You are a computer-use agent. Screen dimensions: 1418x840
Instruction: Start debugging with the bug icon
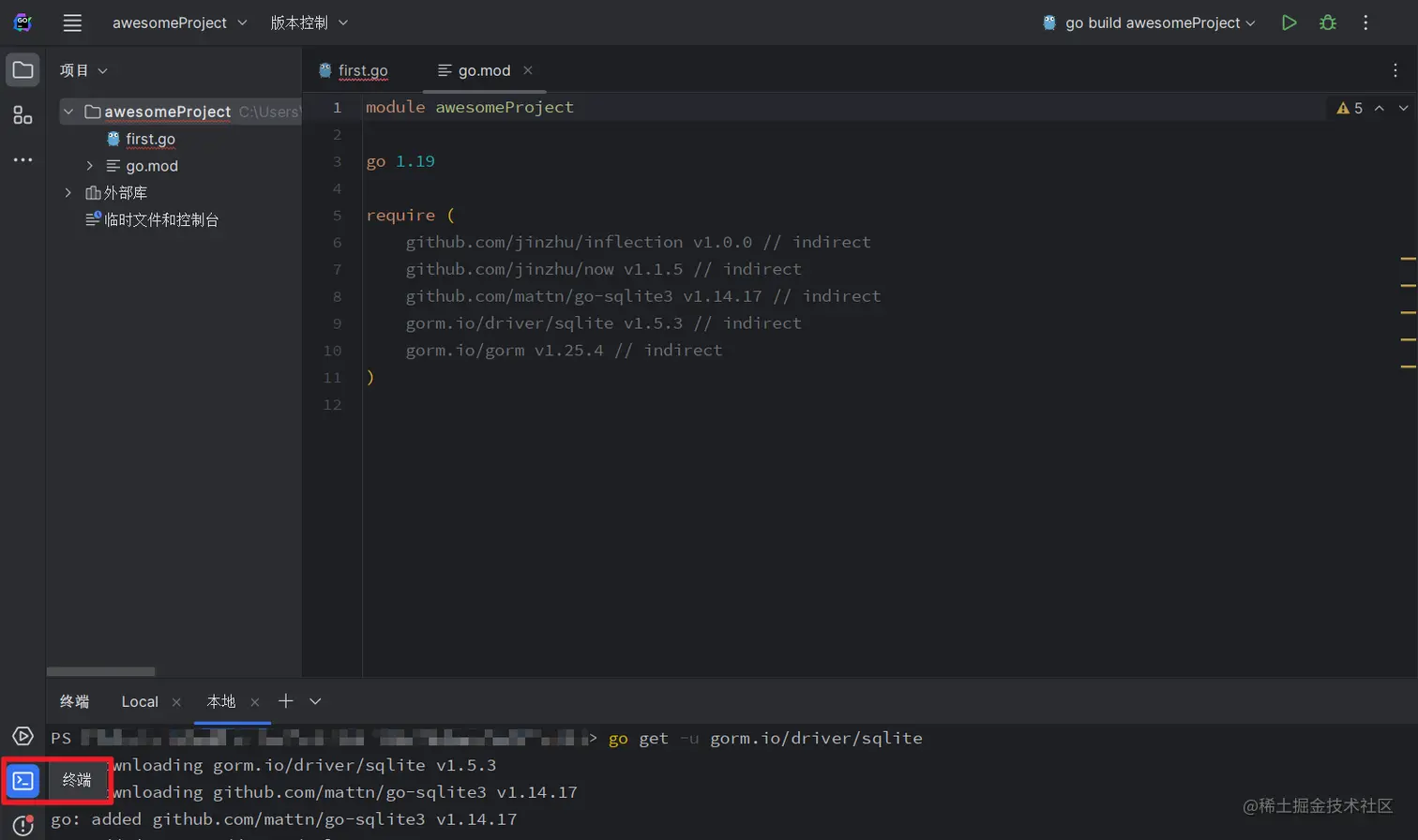(x=1328, y=22)
